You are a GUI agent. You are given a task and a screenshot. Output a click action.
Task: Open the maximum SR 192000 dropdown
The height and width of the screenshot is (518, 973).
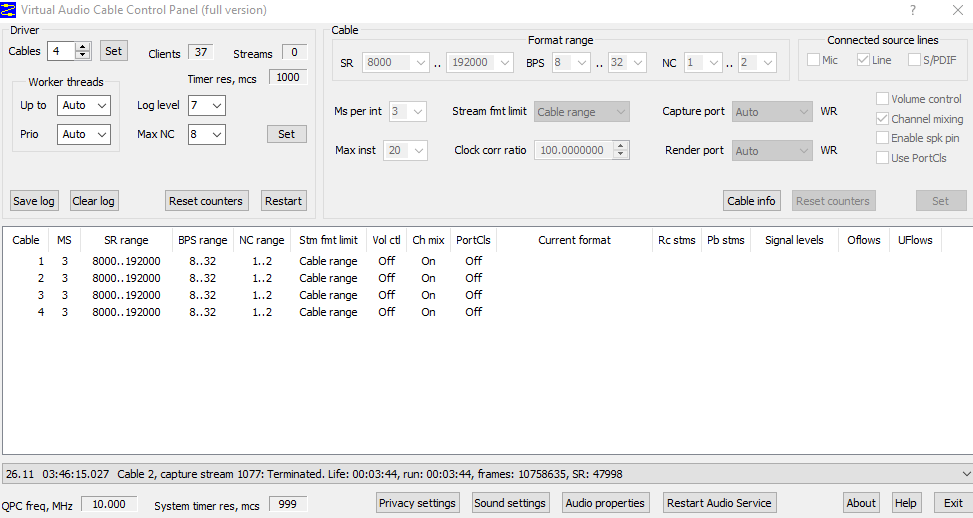point(480,63)
